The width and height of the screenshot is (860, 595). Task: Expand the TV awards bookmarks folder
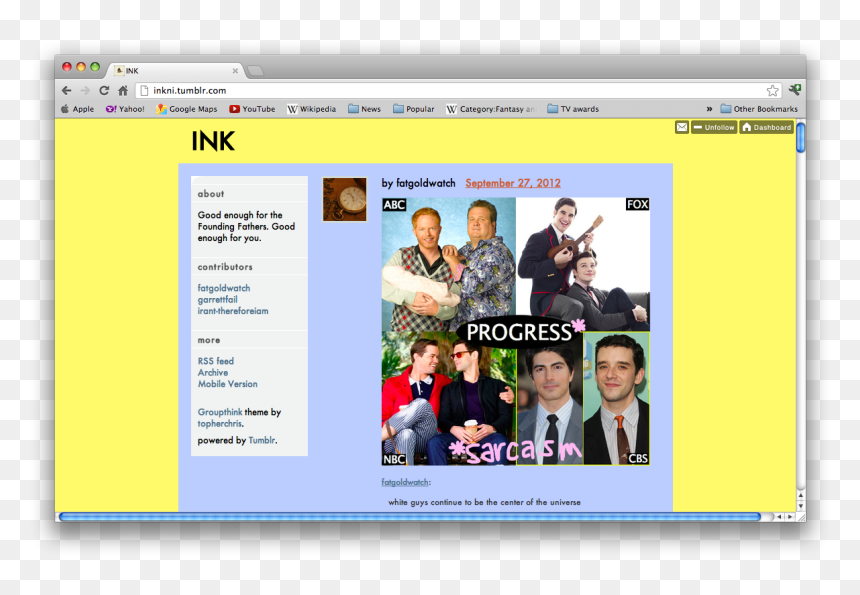tap(573, 109)
